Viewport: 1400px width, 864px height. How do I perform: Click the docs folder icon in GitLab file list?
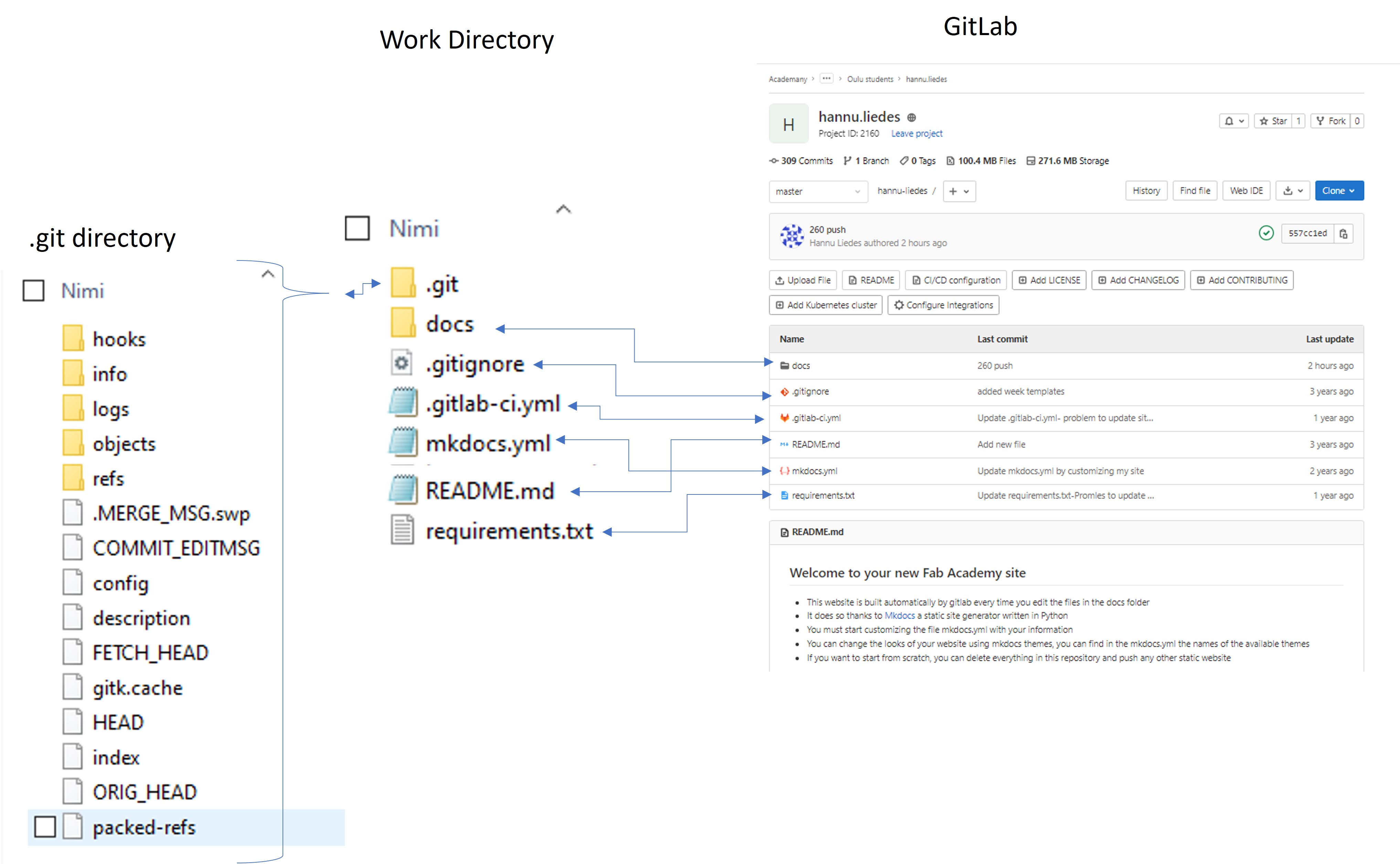[785, 365]
